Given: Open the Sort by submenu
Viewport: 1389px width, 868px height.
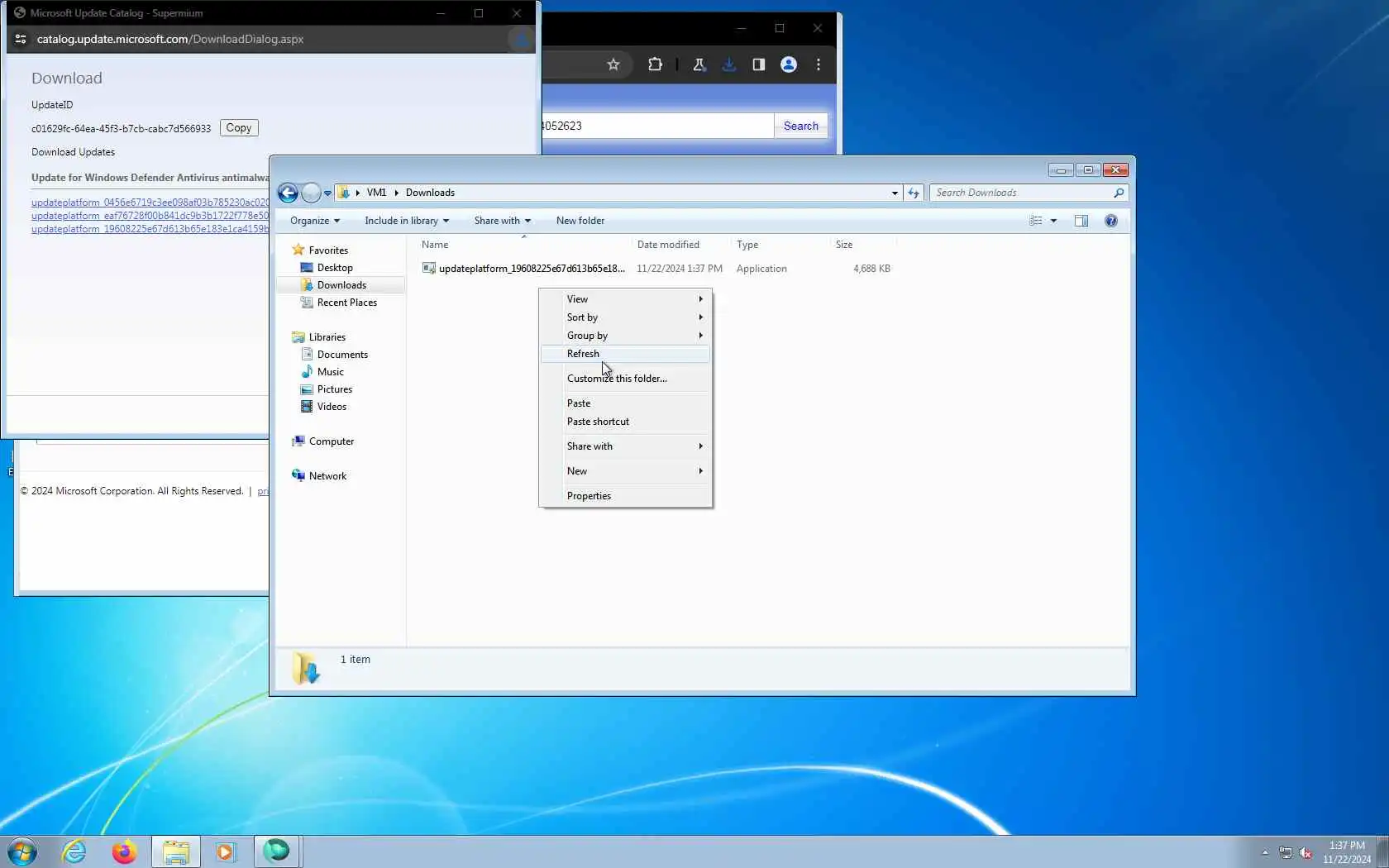Looking at the screenshot, I should 626,317.
